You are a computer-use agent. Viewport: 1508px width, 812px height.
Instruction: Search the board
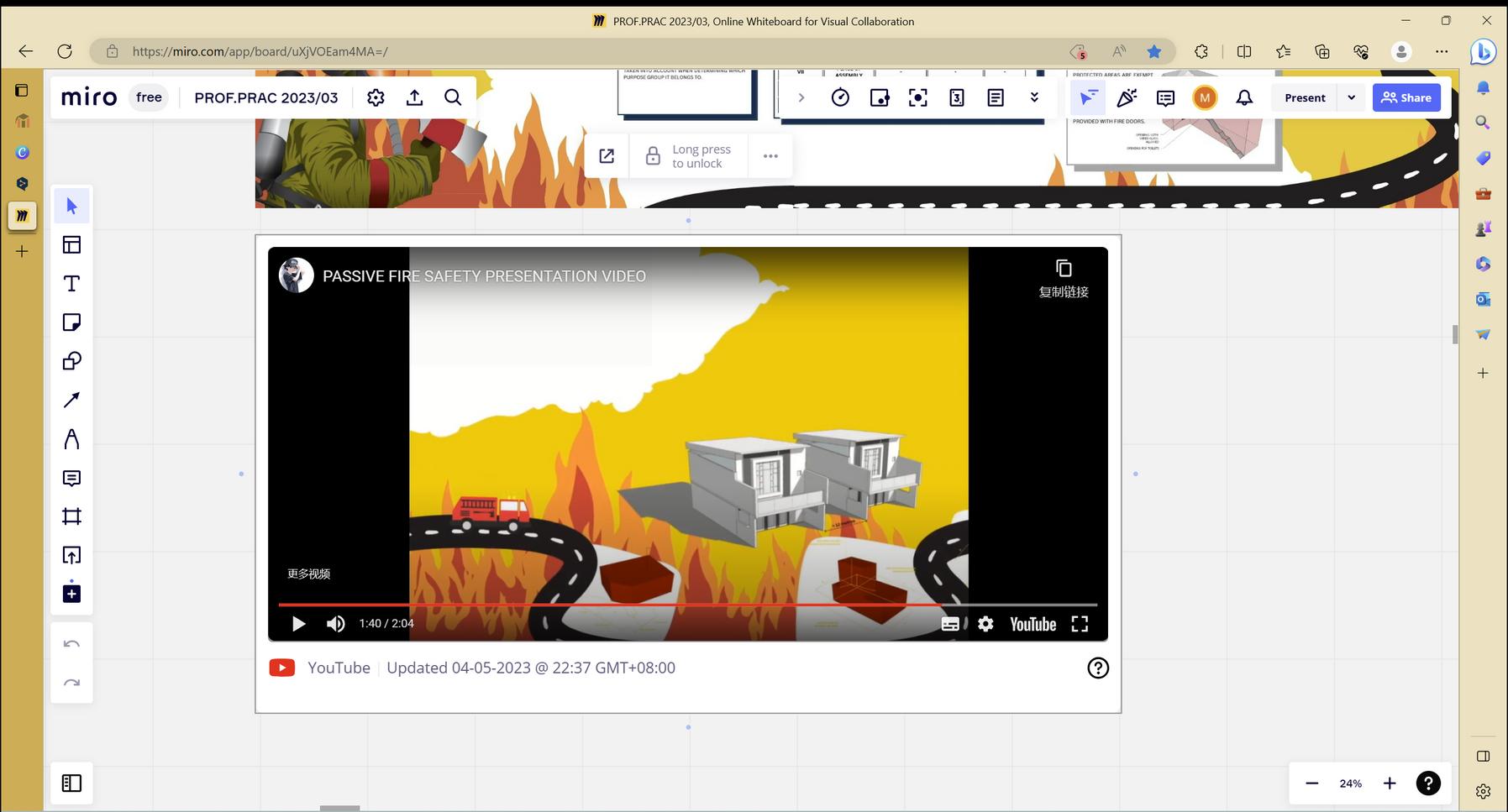tap(453, 97)
